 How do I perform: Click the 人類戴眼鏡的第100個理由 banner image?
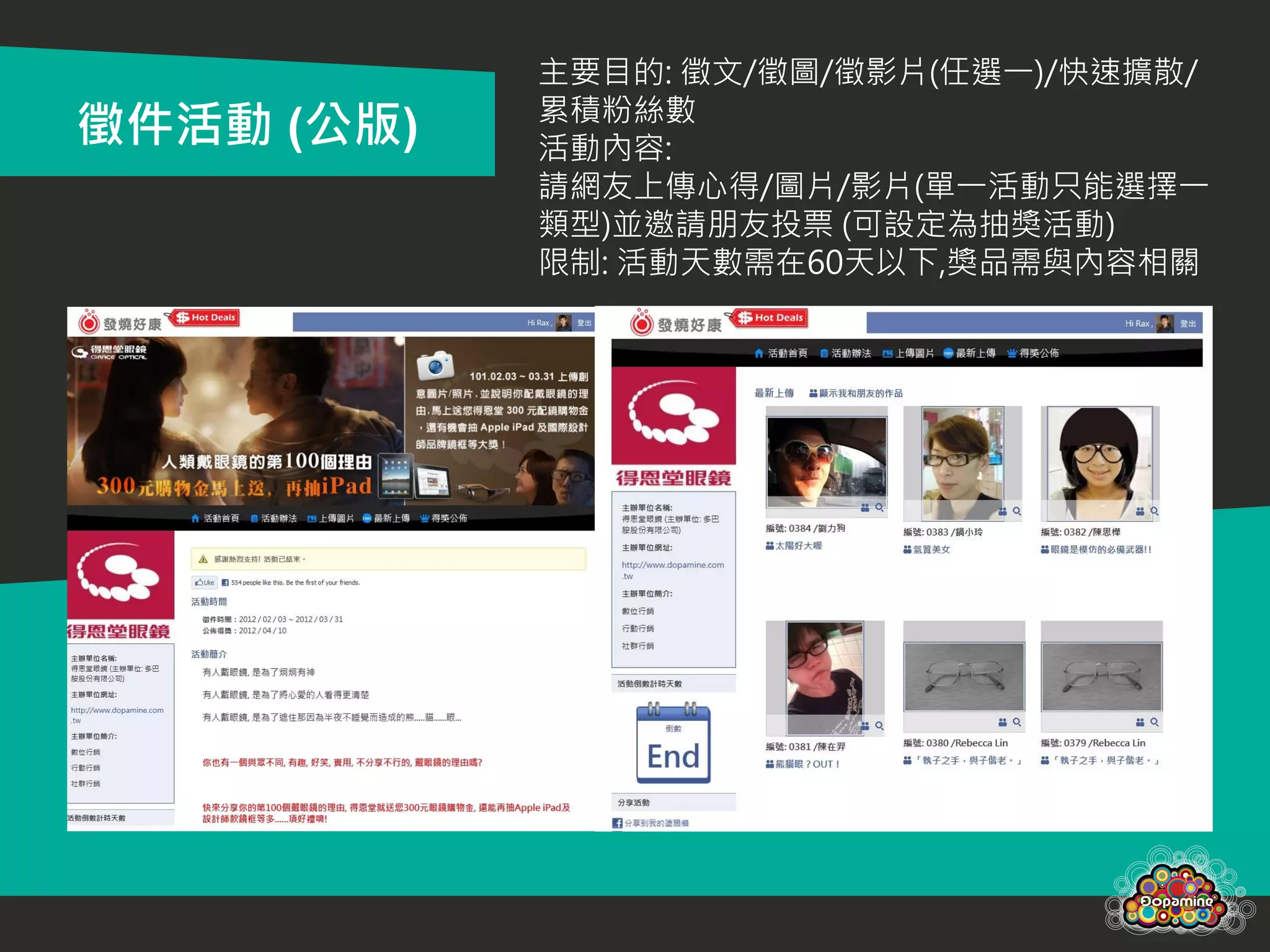[x=331, y=421]
